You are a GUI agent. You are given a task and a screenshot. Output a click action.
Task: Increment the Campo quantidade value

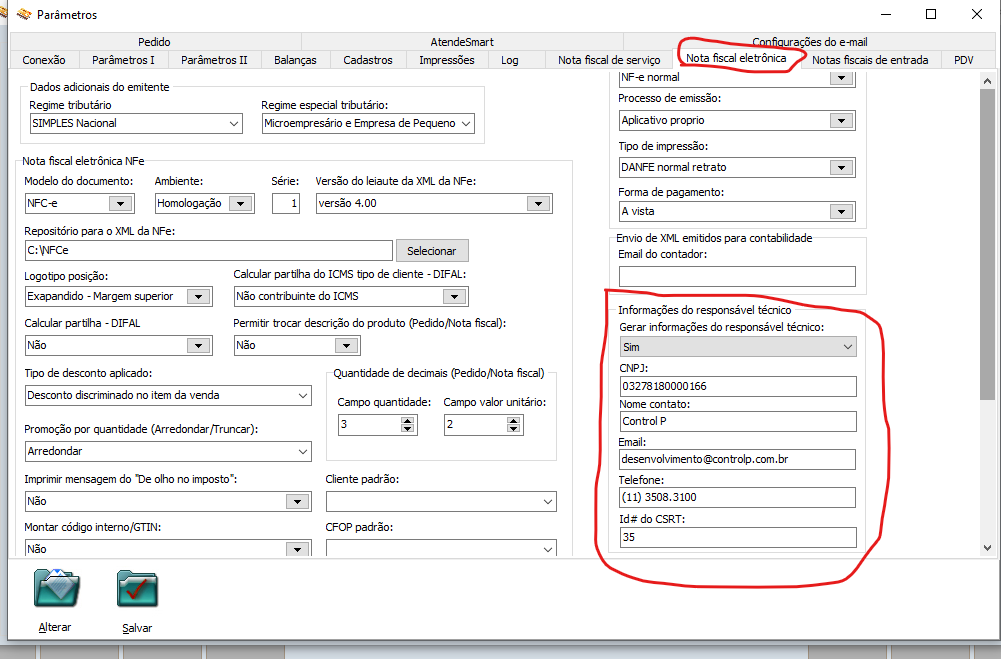(x=407, y=420)
